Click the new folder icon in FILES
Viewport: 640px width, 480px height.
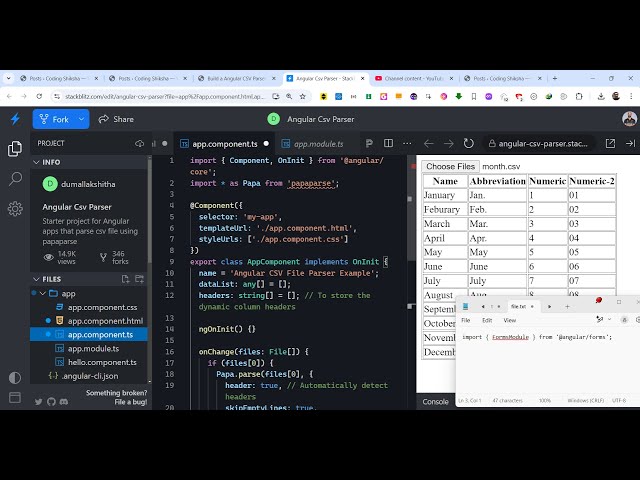point(140,279)
